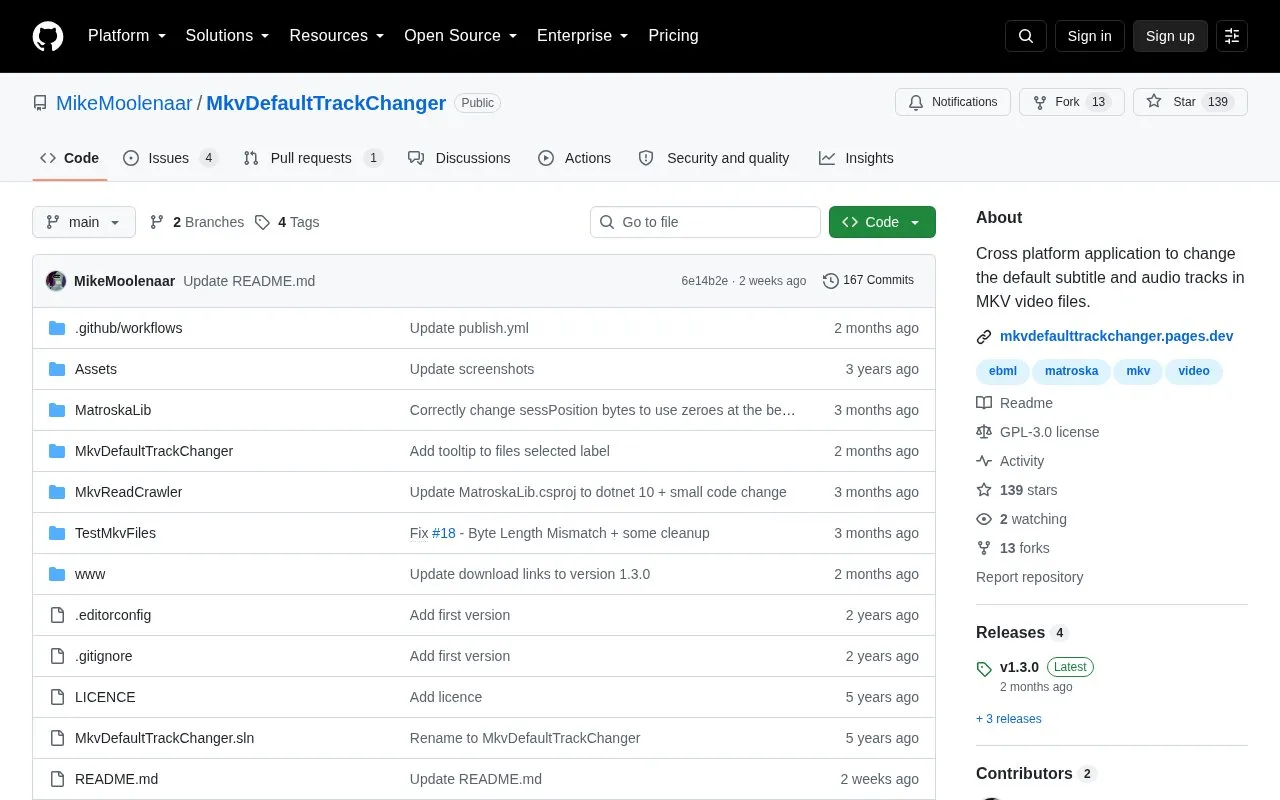Expand the Solutions menu
This screenshot has height=800, width=1280.
coord(227,36)
